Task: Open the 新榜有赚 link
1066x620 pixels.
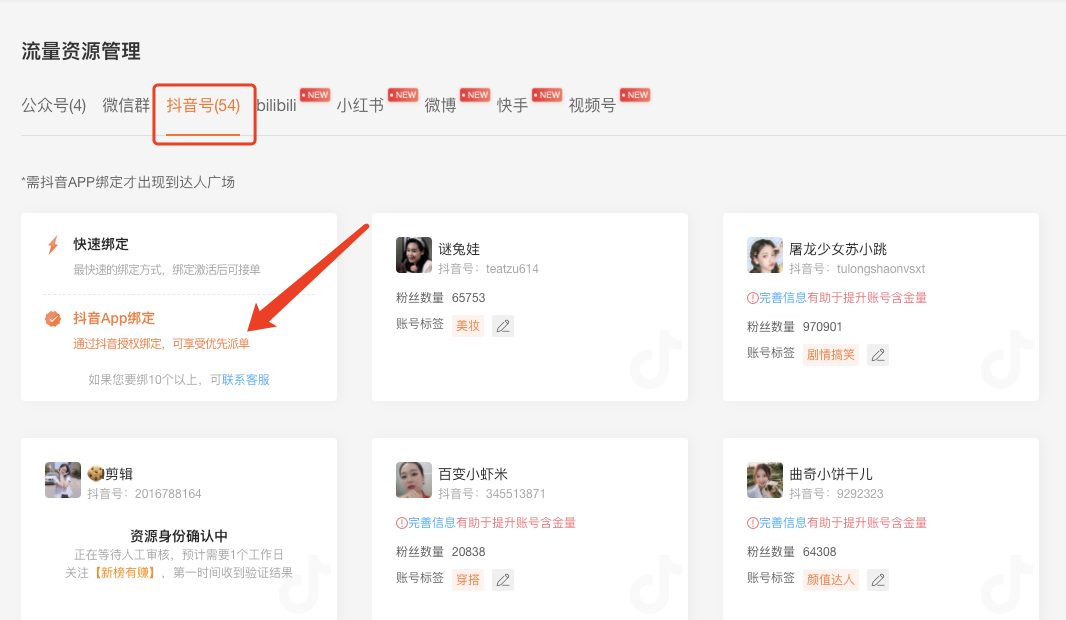Action: [x=125, y=573]
